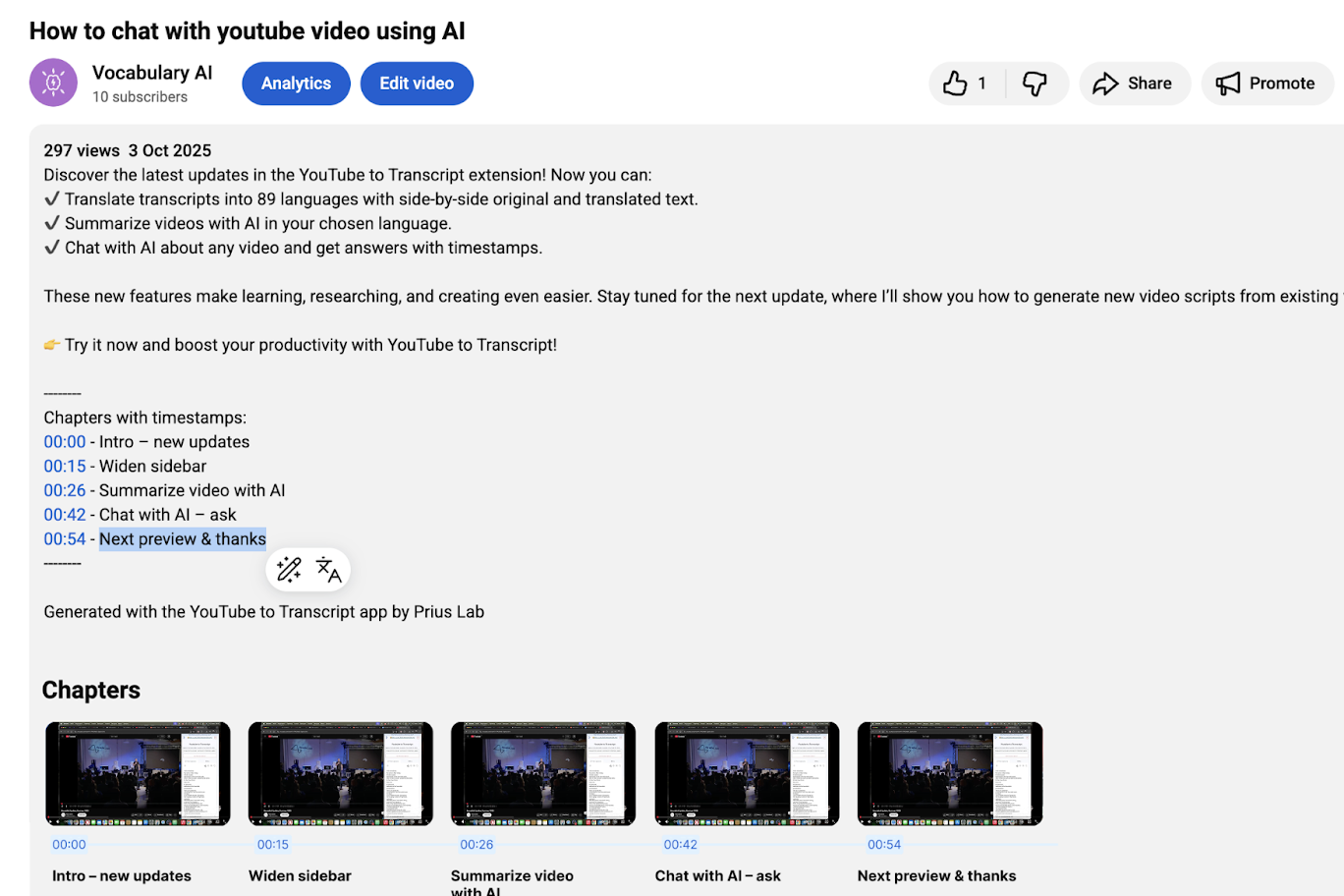Open the Next preview & thanks chapter thumbnail
This screenshot has width=1344, height=896.
pyautogui.click(x=949, y=773)
